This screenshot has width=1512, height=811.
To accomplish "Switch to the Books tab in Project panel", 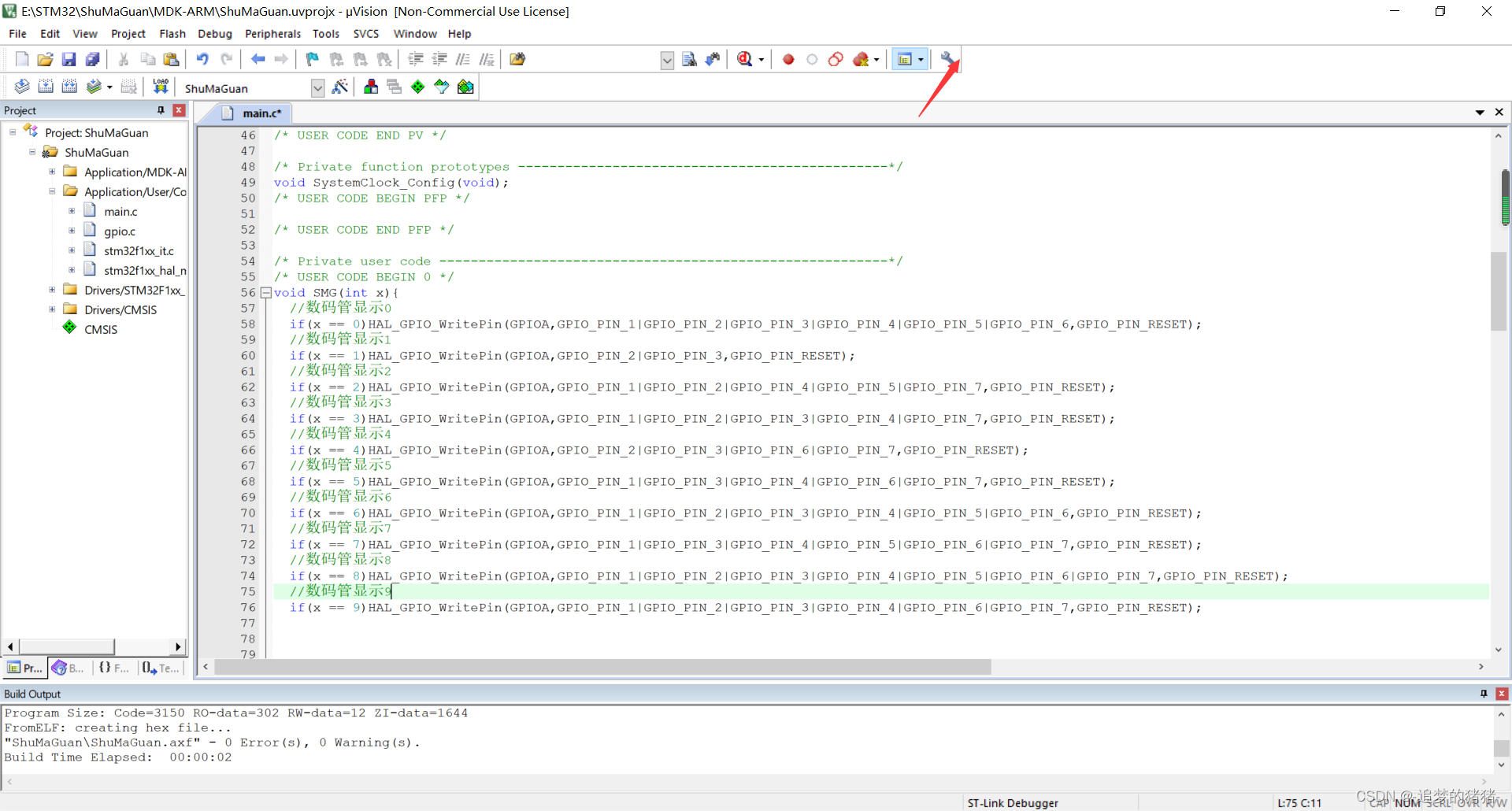I will point(69,668).
